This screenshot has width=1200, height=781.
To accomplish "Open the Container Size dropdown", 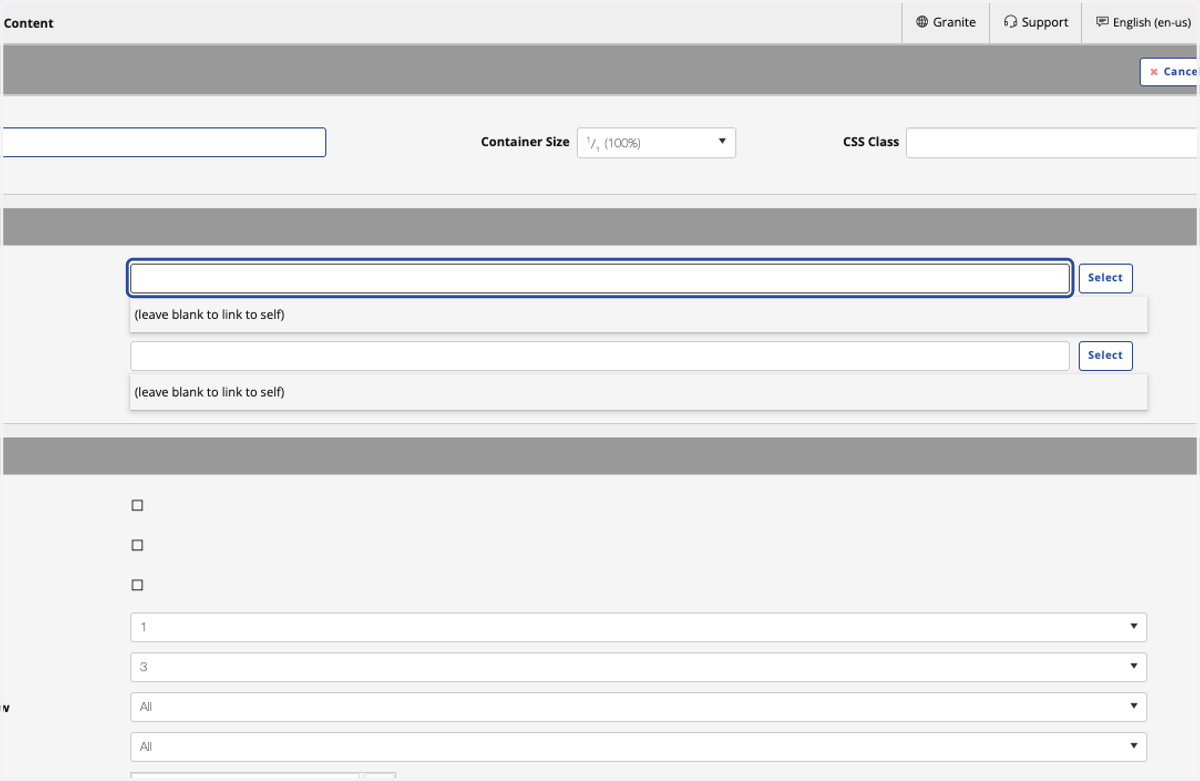I will 656,143.
